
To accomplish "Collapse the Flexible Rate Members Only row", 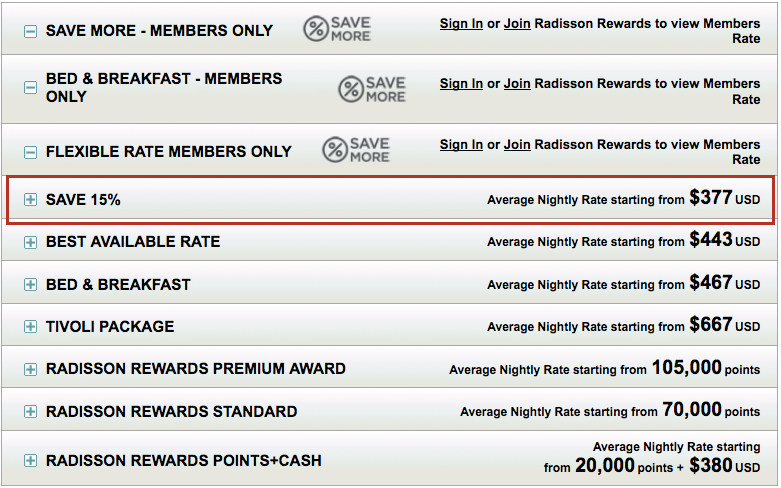I will coord(30,152).
